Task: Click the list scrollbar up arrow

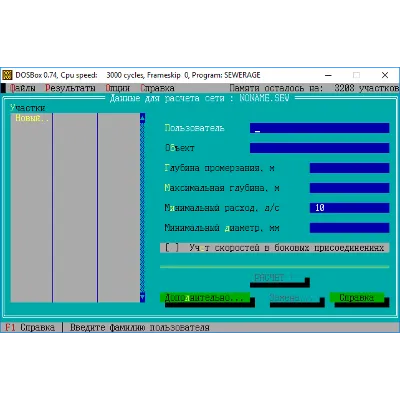Action: [x=142, y=118]
